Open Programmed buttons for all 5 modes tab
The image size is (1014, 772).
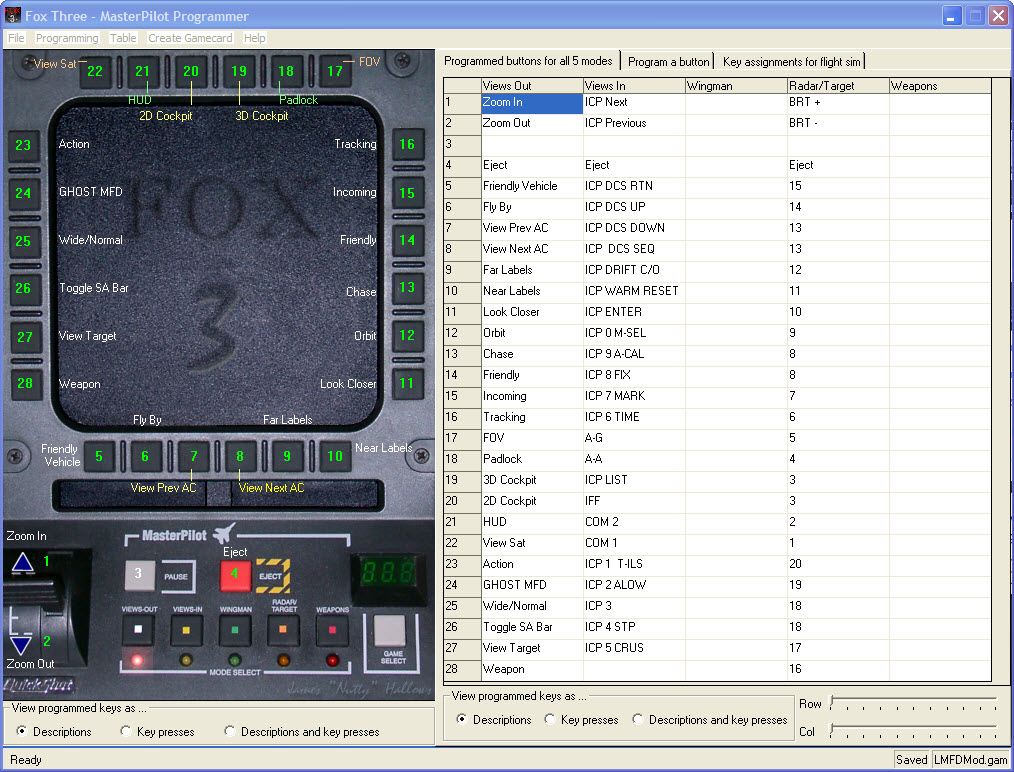click(528, 61)
